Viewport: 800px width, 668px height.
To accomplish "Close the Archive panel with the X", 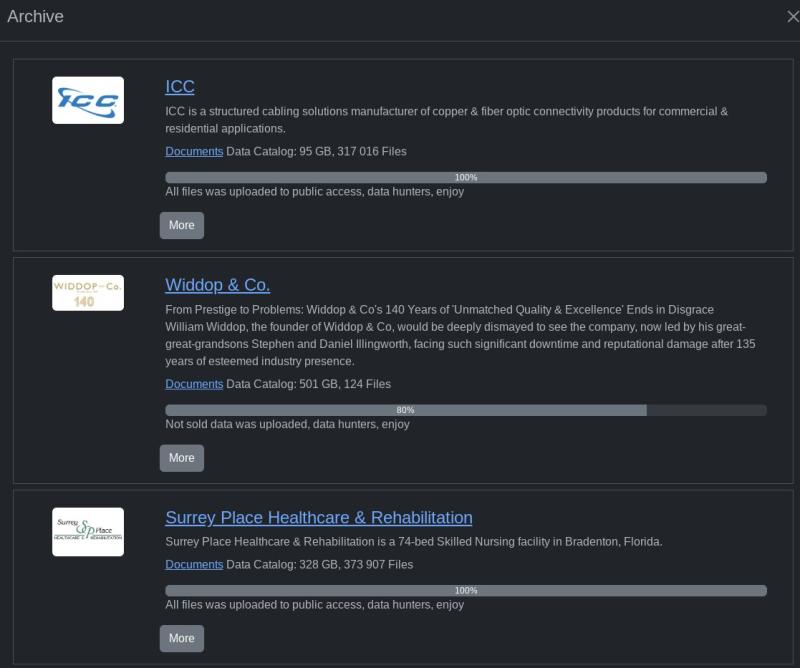I will click(792, 17).
